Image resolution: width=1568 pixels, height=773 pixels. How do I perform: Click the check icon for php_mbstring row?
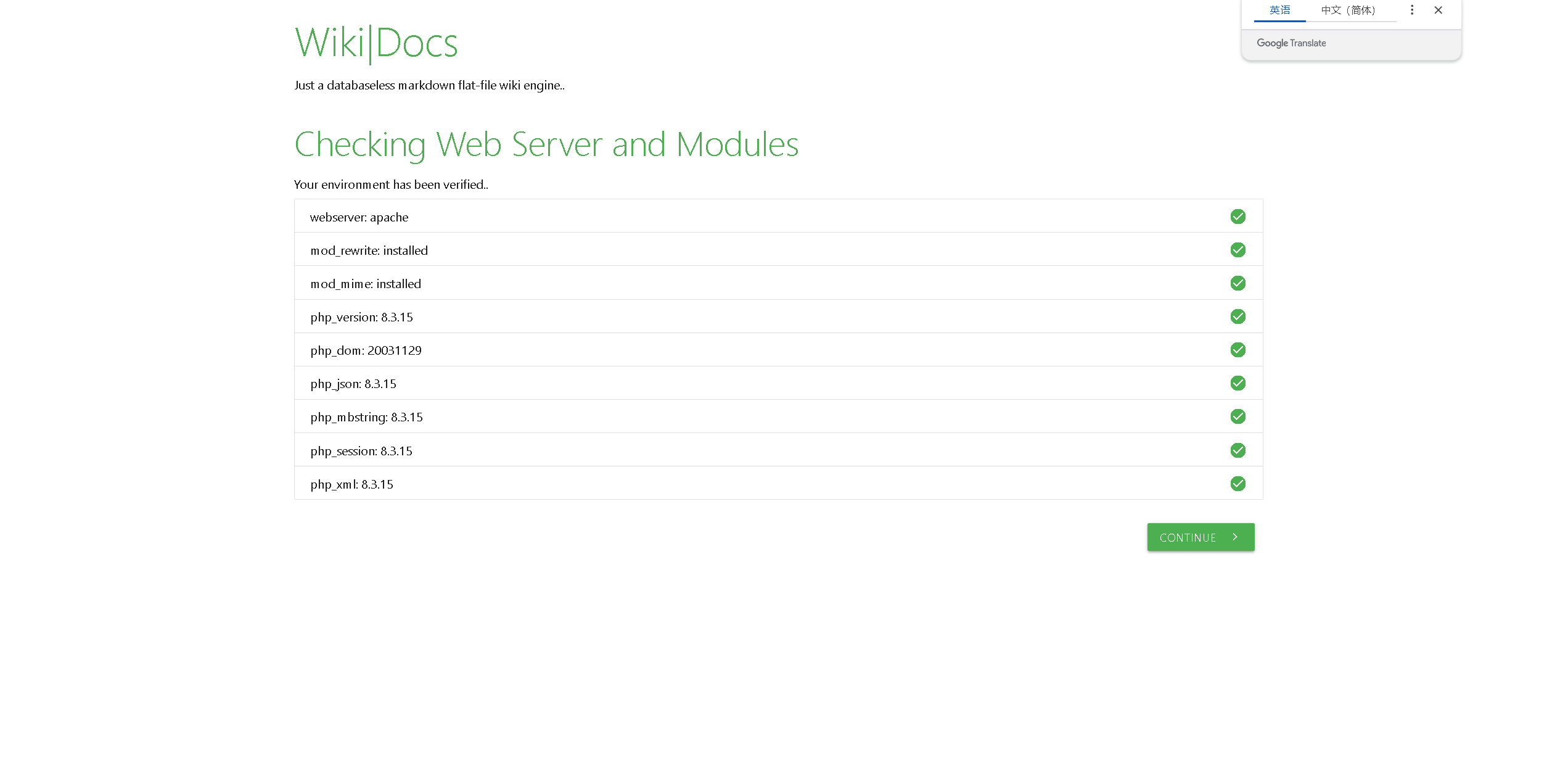[1238, 416]
